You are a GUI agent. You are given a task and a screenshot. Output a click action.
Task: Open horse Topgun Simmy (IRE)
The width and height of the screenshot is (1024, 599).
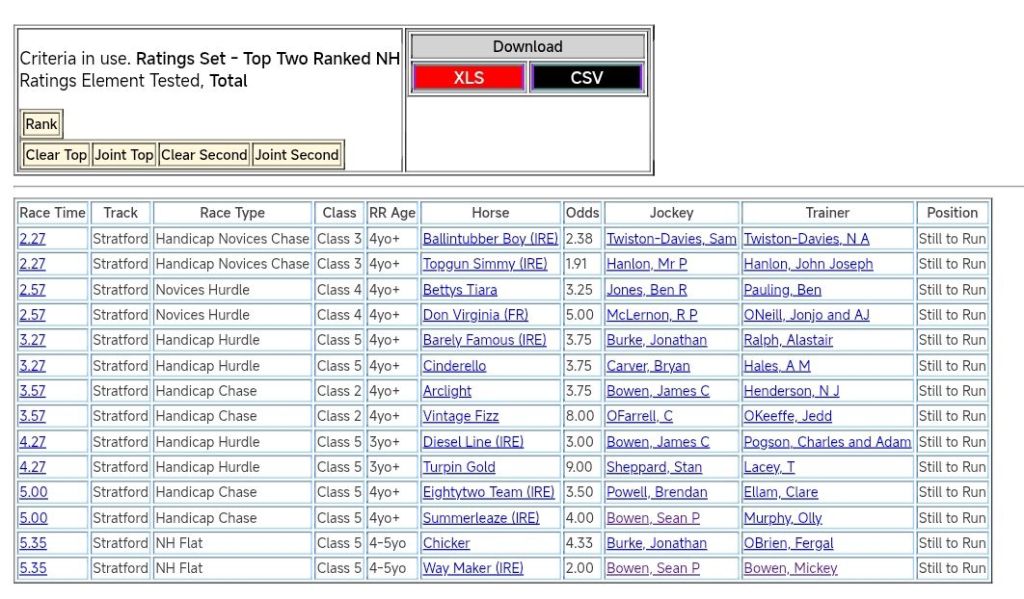pos(484,264)
